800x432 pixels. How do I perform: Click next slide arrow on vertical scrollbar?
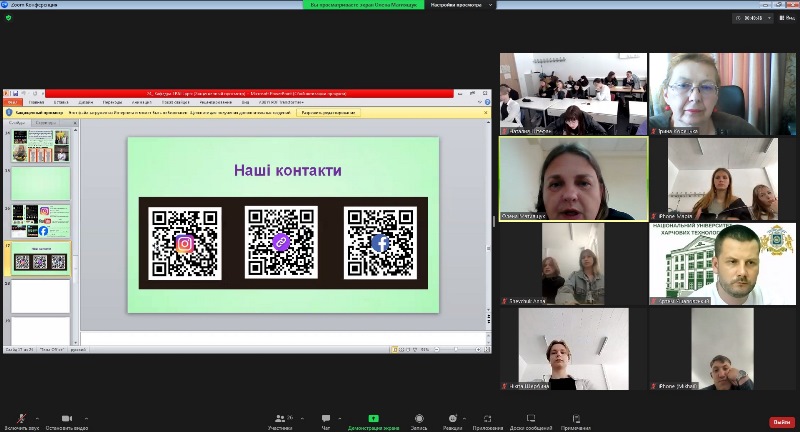(489, 322)
